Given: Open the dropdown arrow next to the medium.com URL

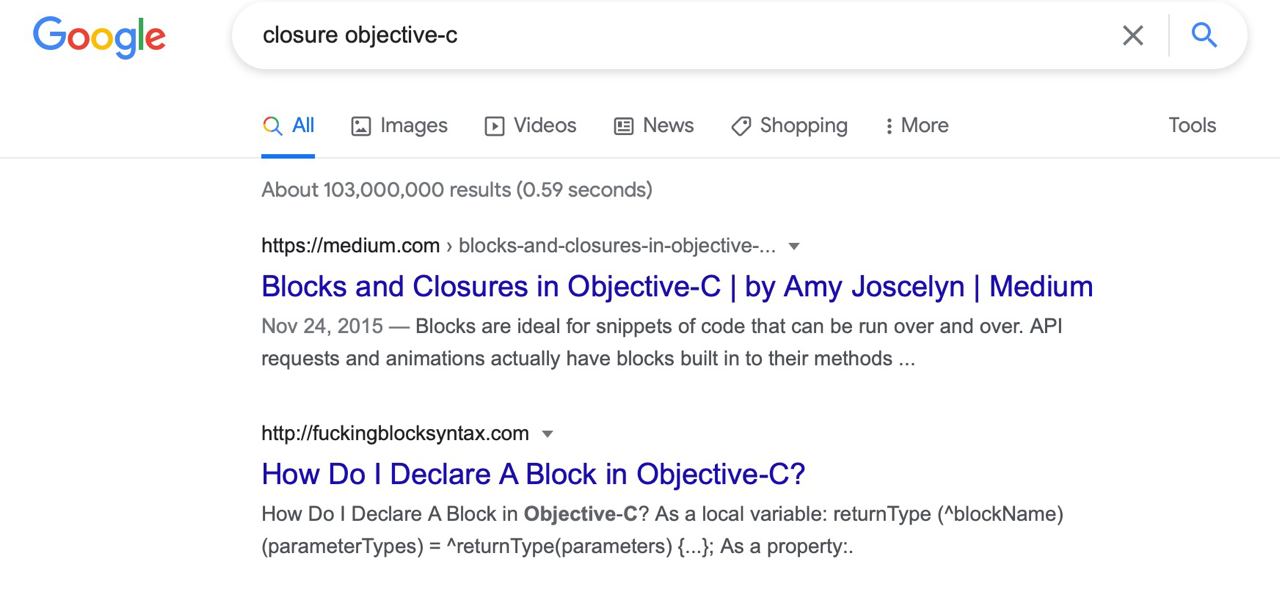Looking at the screenshot, I should coord(794,246).
